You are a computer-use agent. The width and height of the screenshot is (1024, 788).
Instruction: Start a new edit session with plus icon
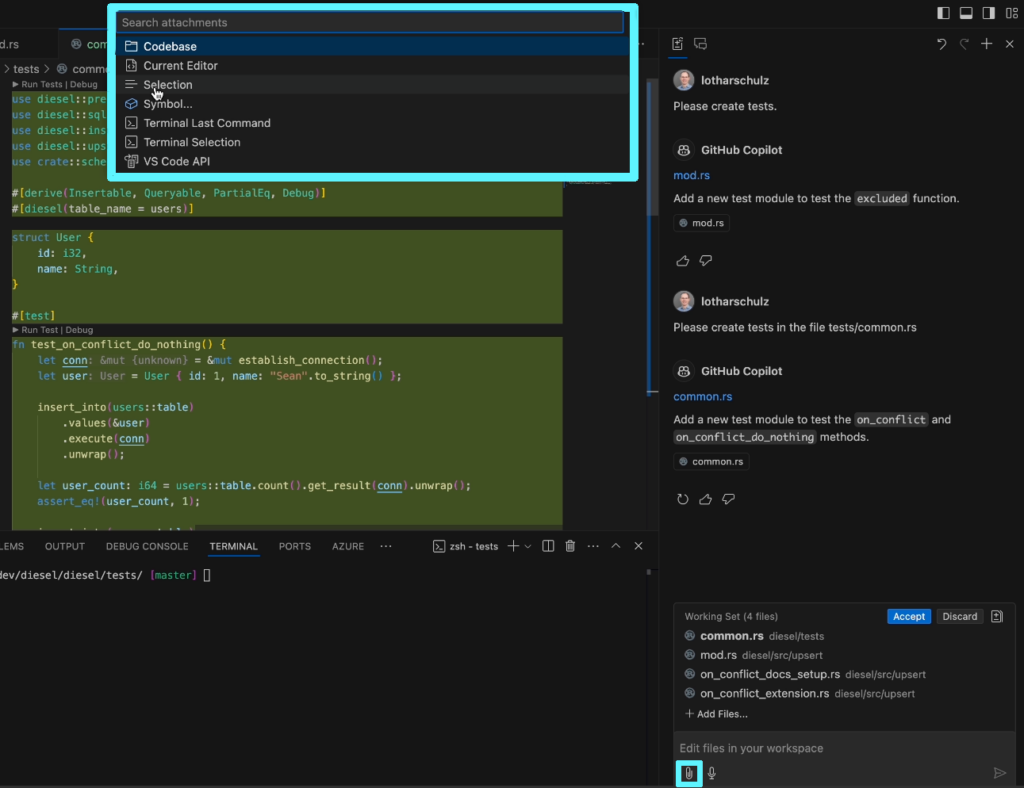pos(987,44)
